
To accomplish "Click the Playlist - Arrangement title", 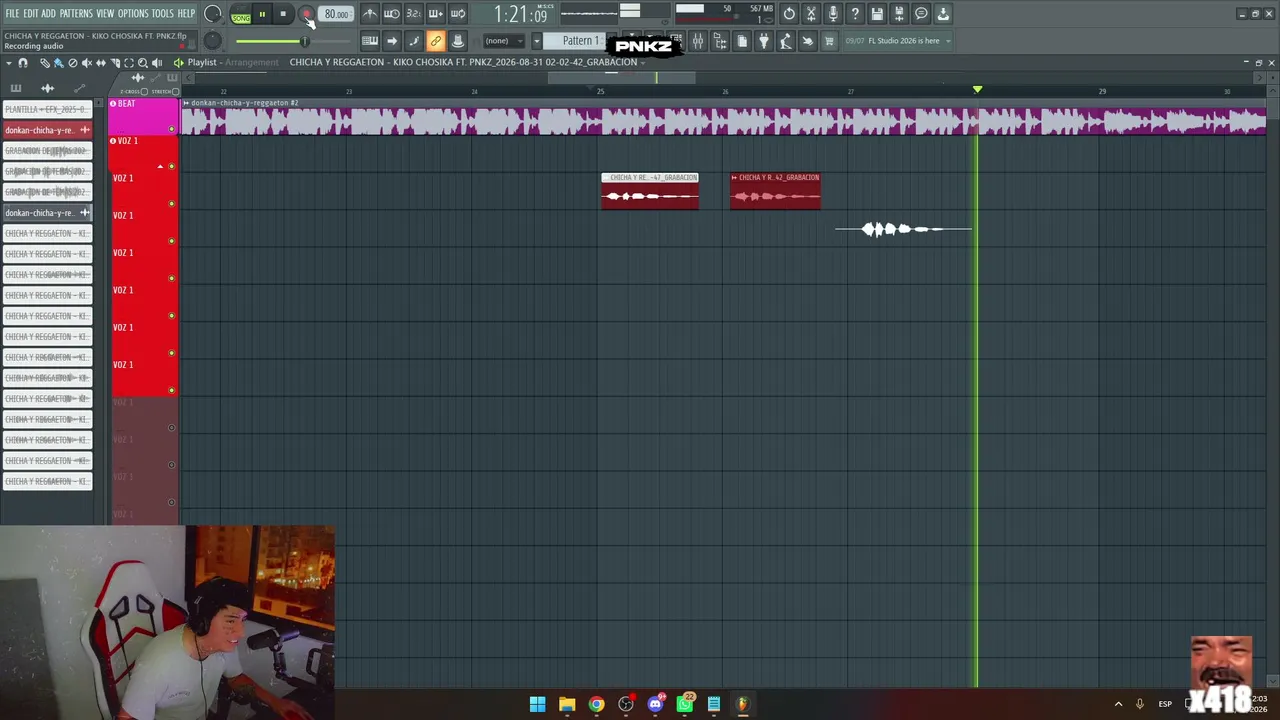I will tap(233, 62).
